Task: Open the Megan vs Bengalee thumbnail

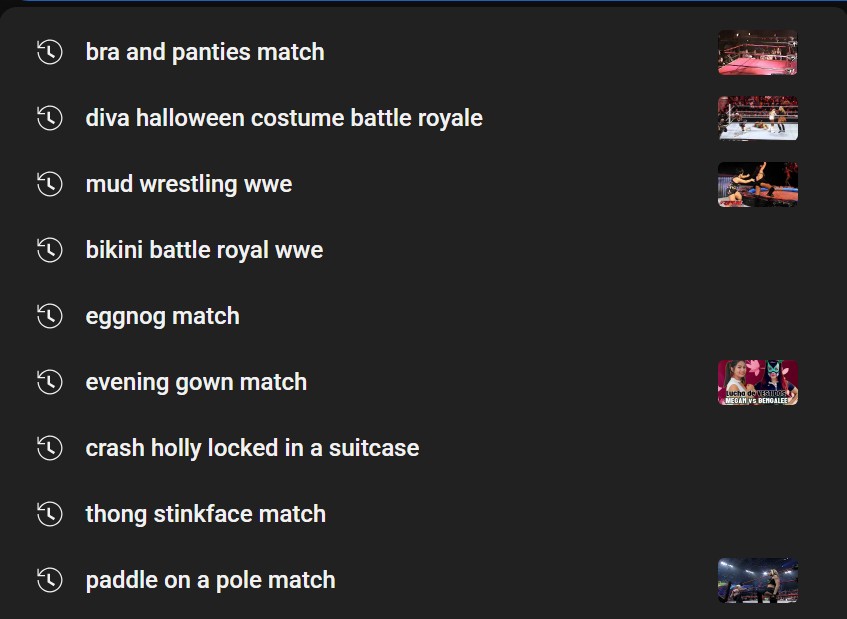Action: 757,382
